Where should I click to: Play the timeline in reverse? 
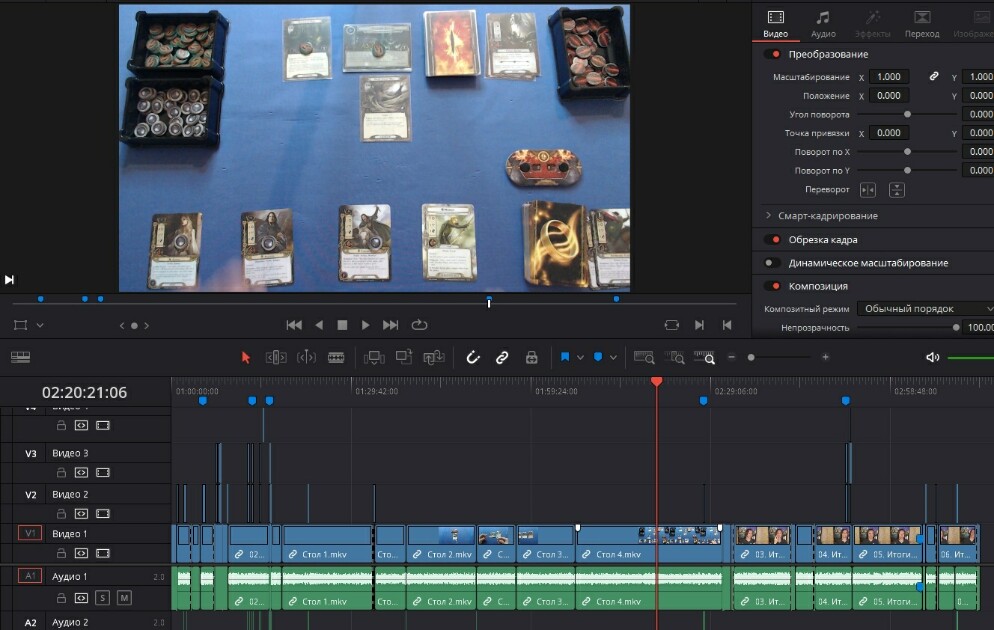319,325
